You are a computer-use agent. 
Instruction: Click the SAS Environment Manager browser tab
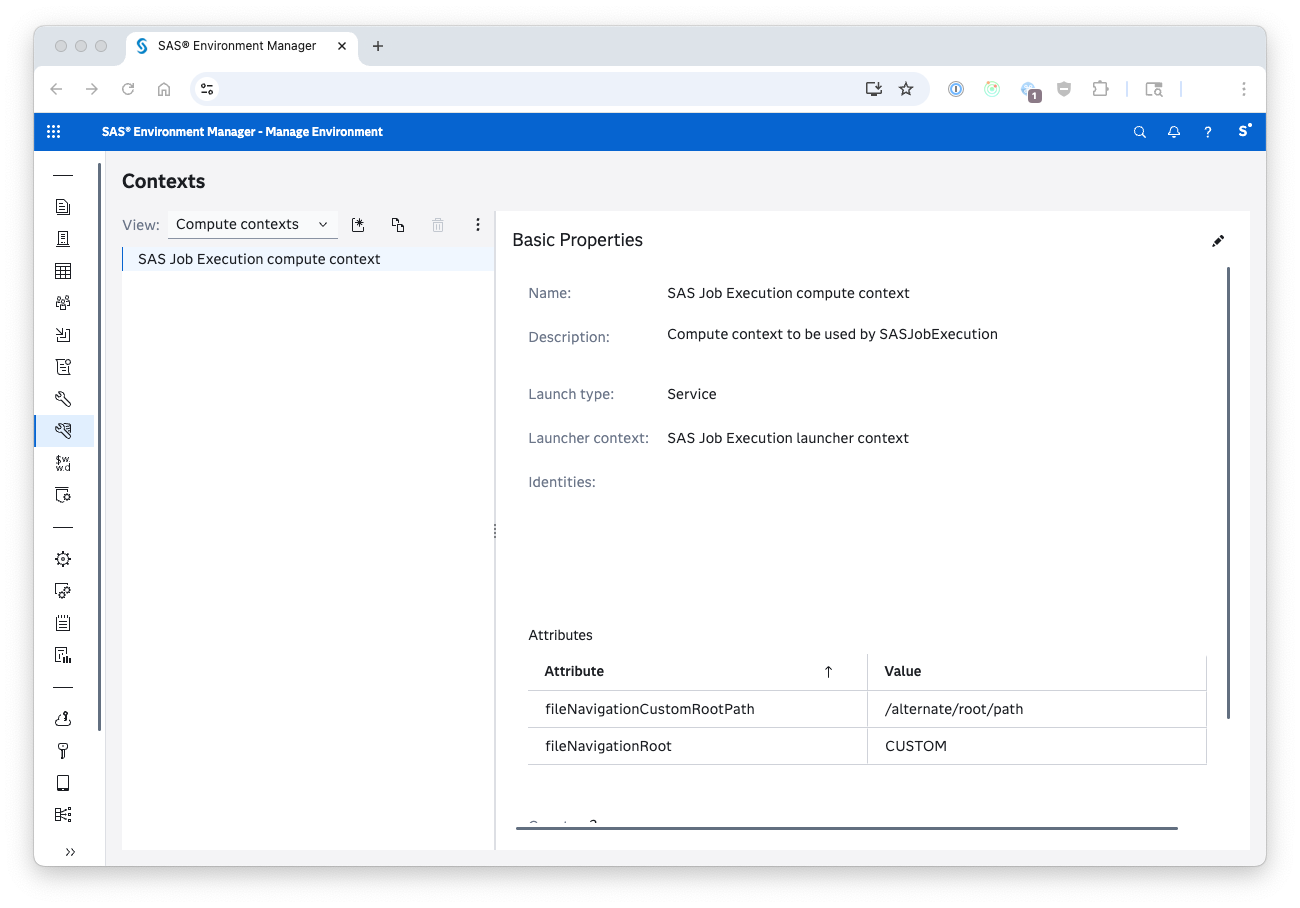[241, 46]
